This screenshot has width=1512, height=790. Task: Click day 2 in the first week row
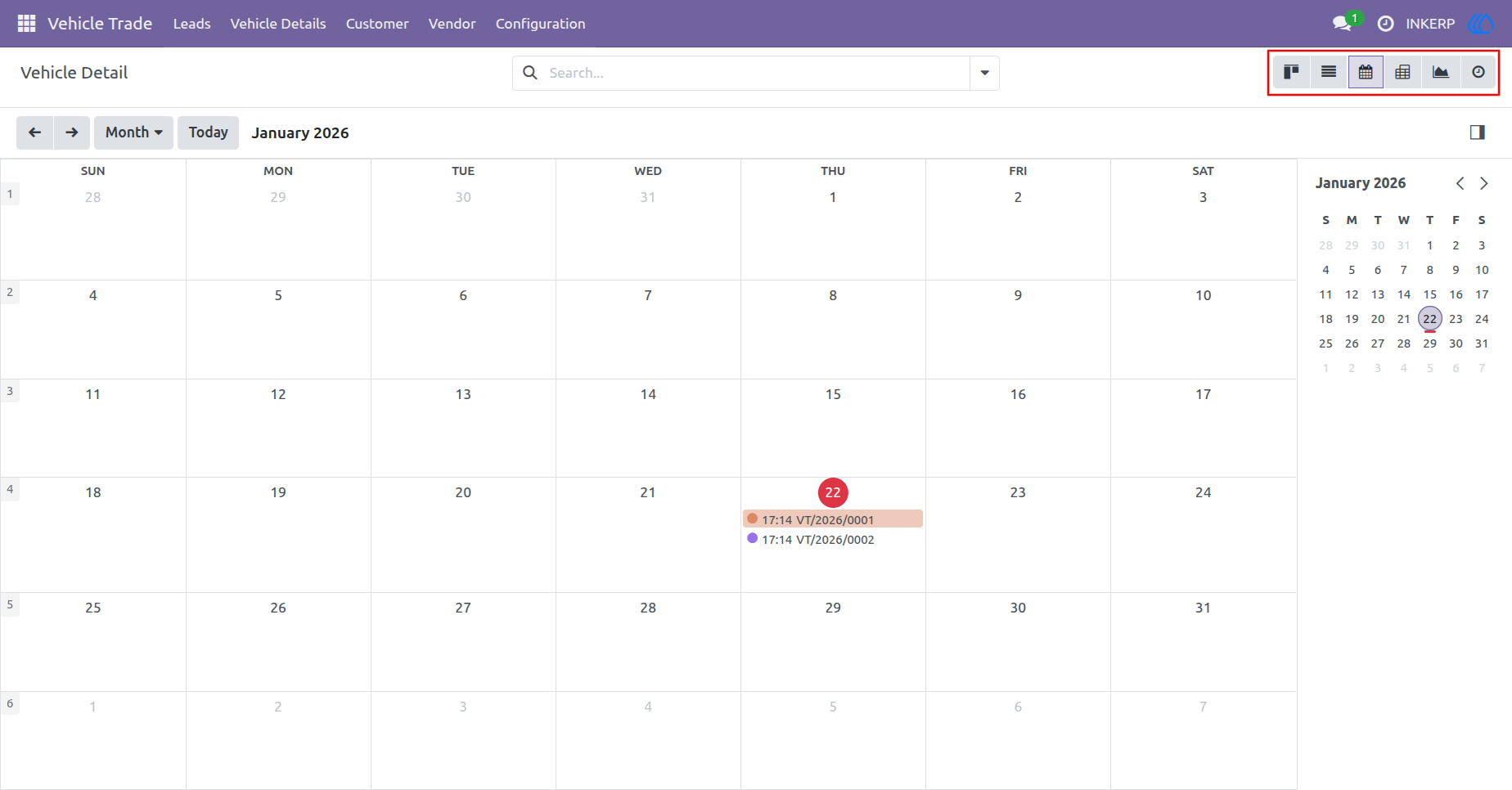(1018, 197)
